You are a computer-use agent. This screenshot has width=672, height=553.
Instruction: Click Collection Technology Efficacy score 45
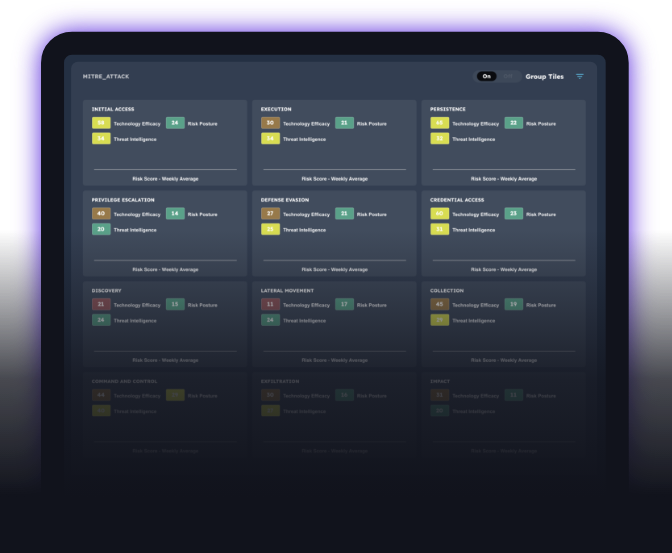440,304
